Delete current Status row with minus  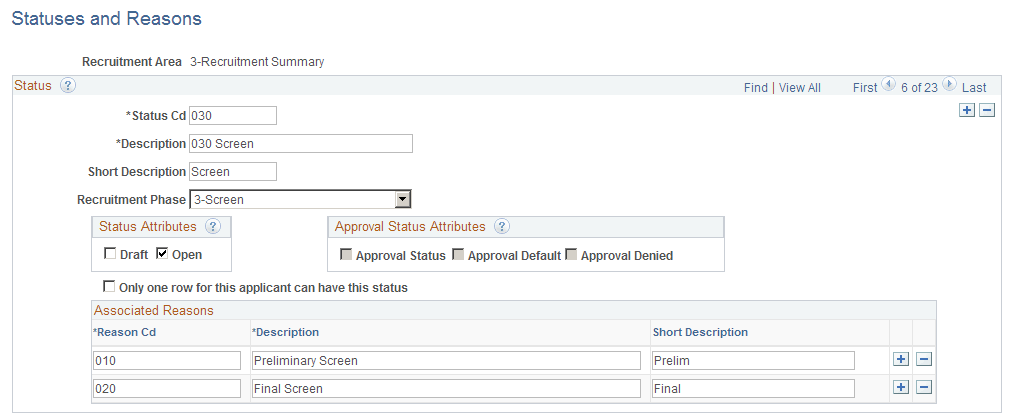coord(987,110)
